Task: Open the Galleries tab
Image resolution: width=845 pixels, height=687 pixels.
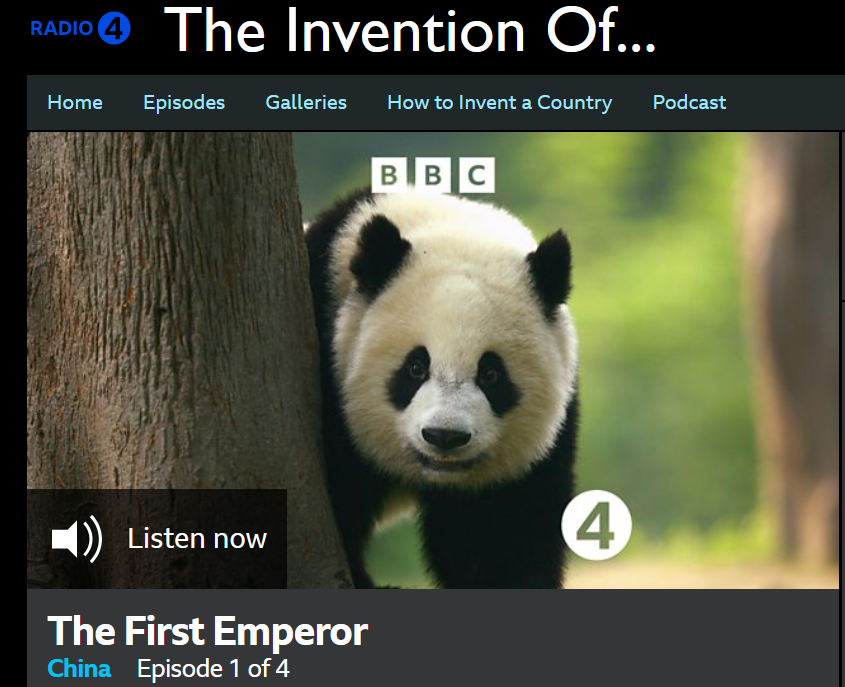Action: click(306, 102)
